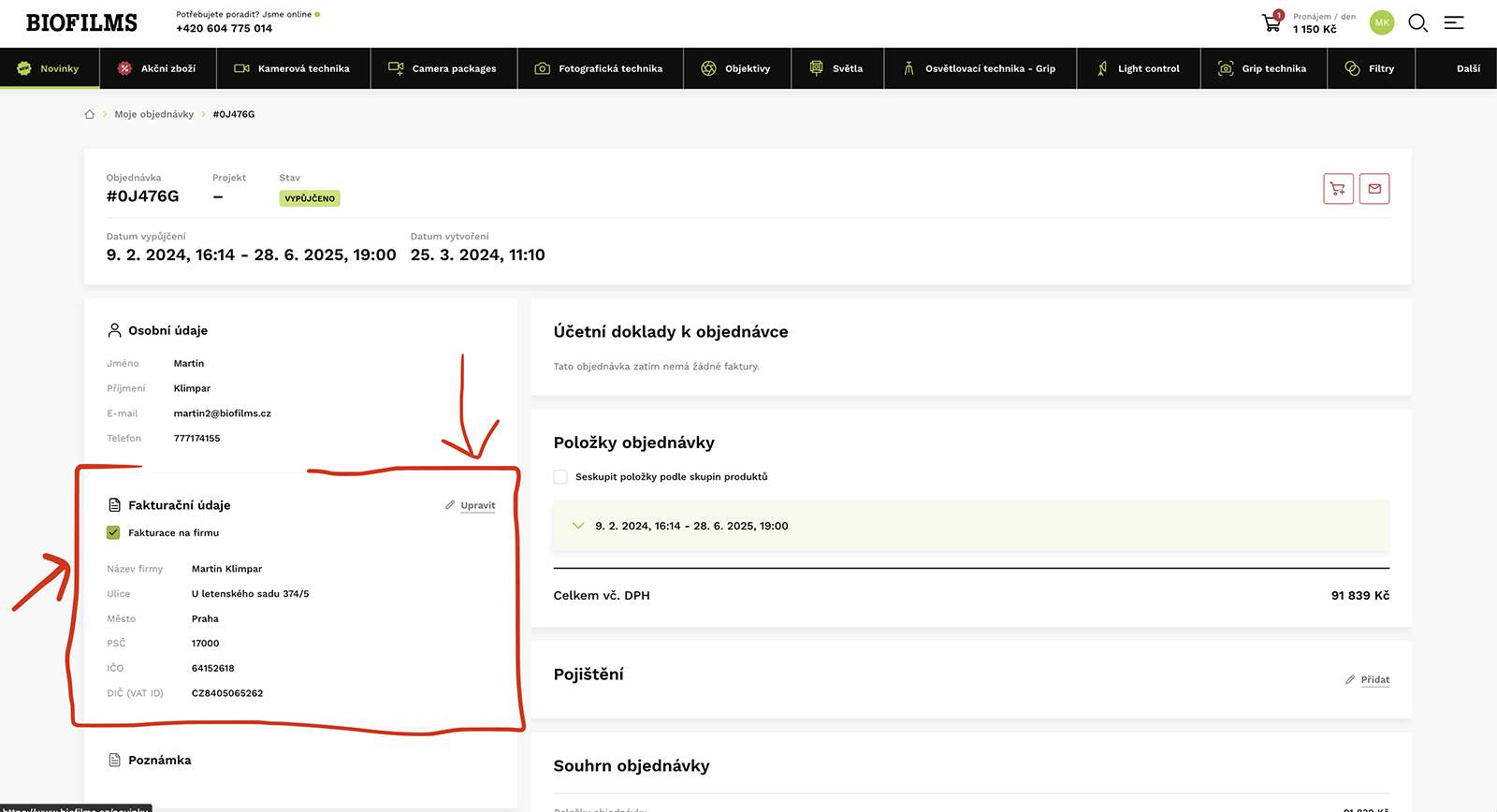This screenshot has width=1497, height=812.
Task: Click Přidat link in Pojištění
Action: [1375, 679]
